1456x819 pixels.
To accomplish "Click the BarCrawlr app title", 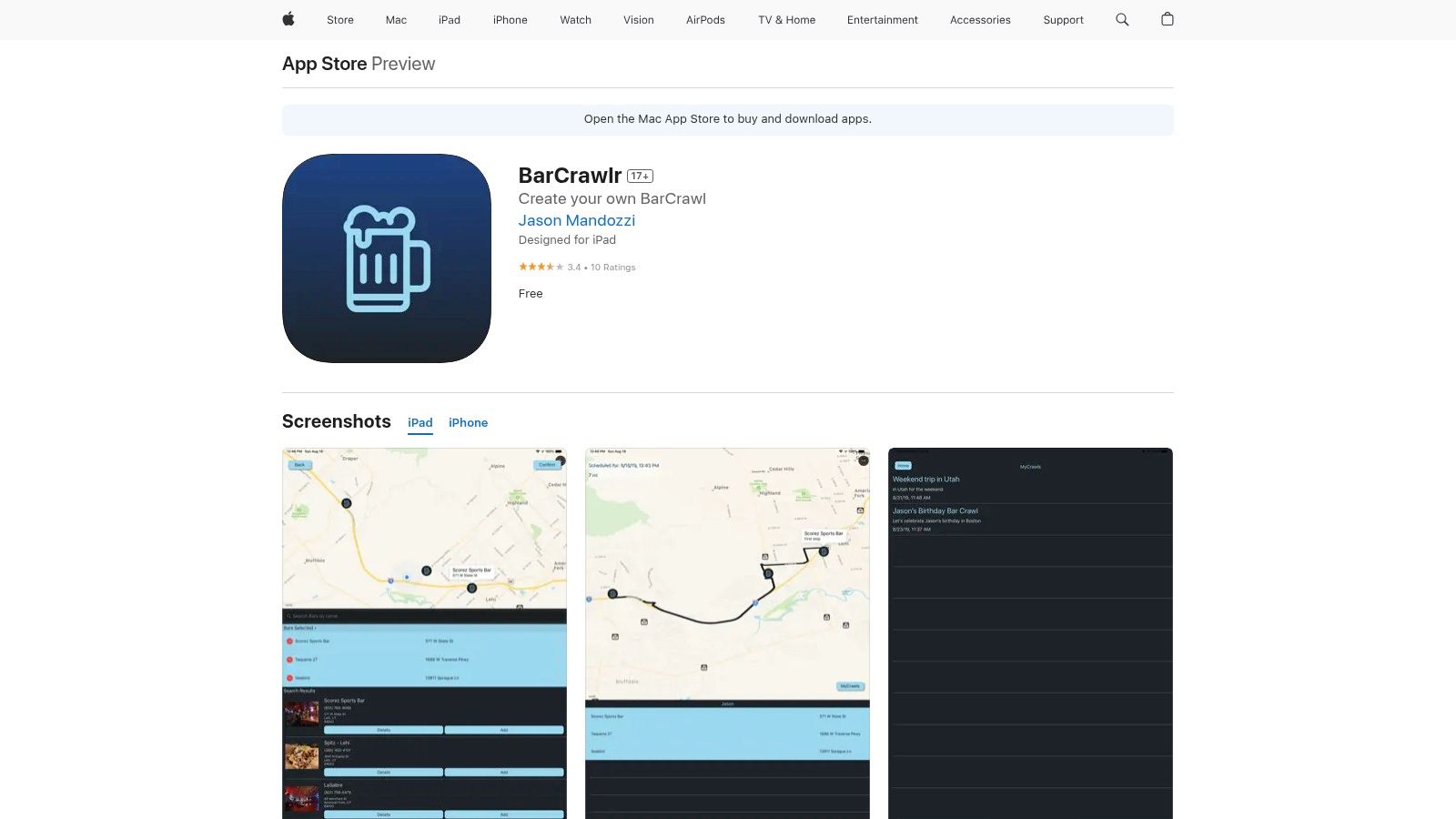I will click(x=570, y=176).
